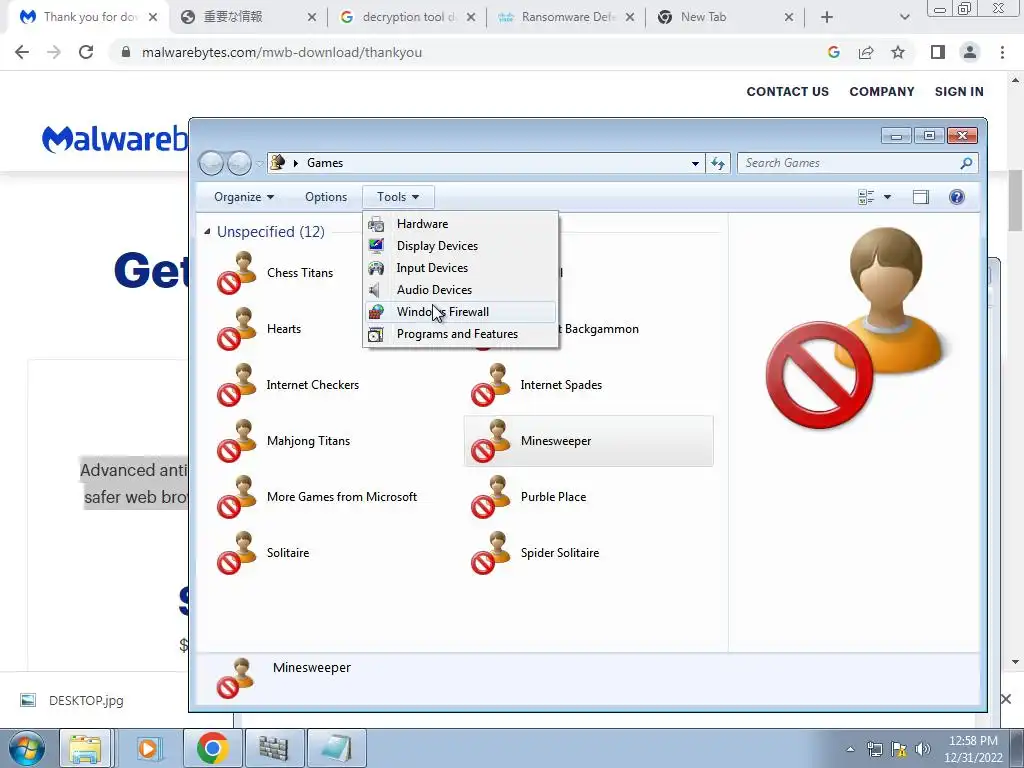
Task: Click the Chrome address bar URL
Action: point(281,52)
